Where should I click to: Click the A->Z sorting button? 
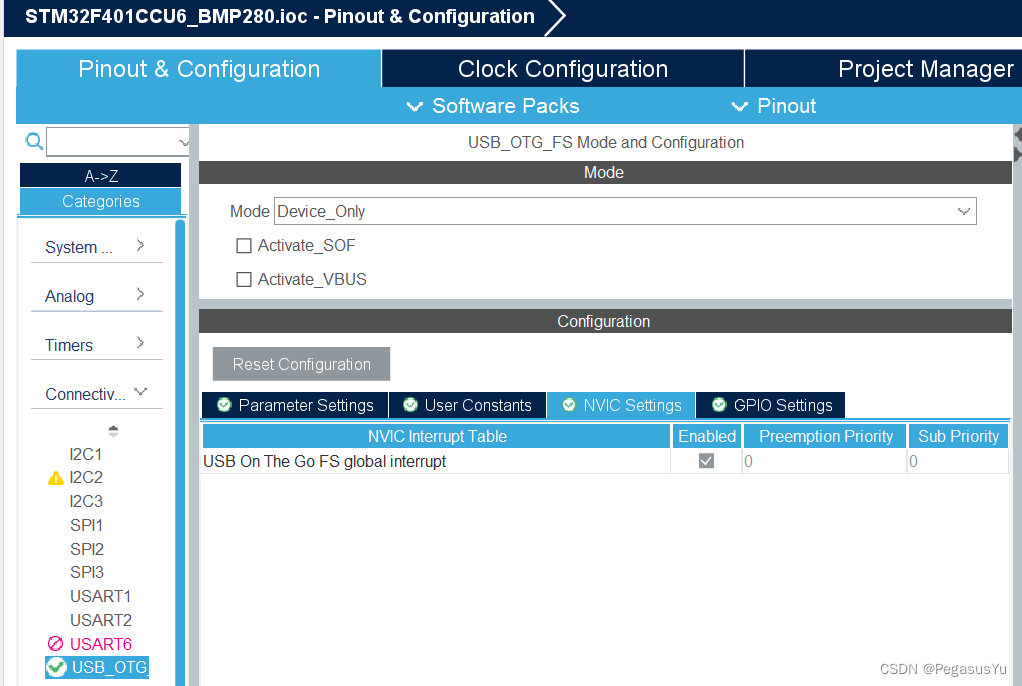click(100, 174)
